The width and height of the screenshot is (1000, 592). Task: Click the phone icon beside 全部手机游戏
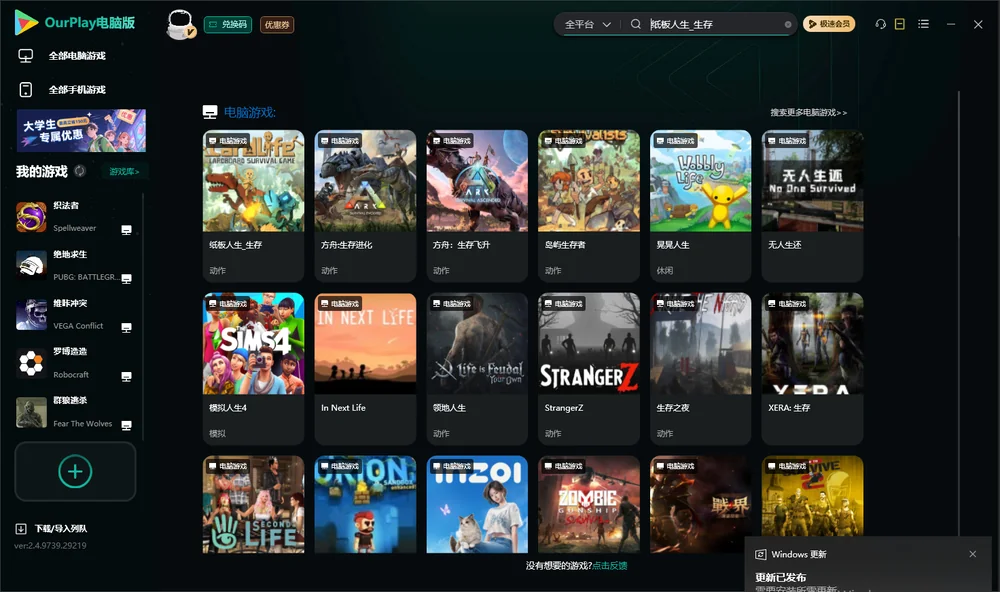(x=26, y=89)
